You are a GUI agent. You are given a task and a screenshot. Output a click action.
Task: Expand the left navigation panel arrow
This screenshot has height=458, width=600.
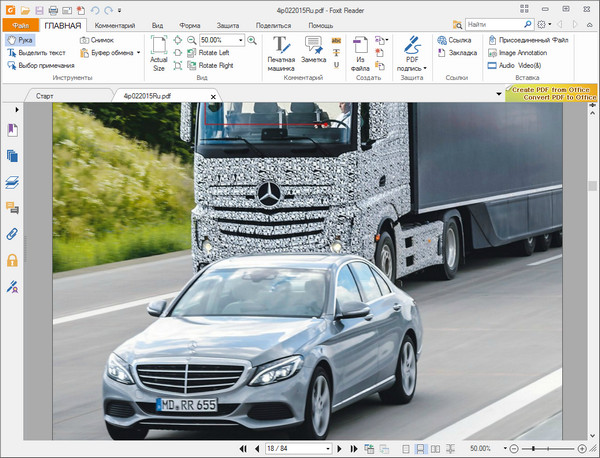point(17,110)
